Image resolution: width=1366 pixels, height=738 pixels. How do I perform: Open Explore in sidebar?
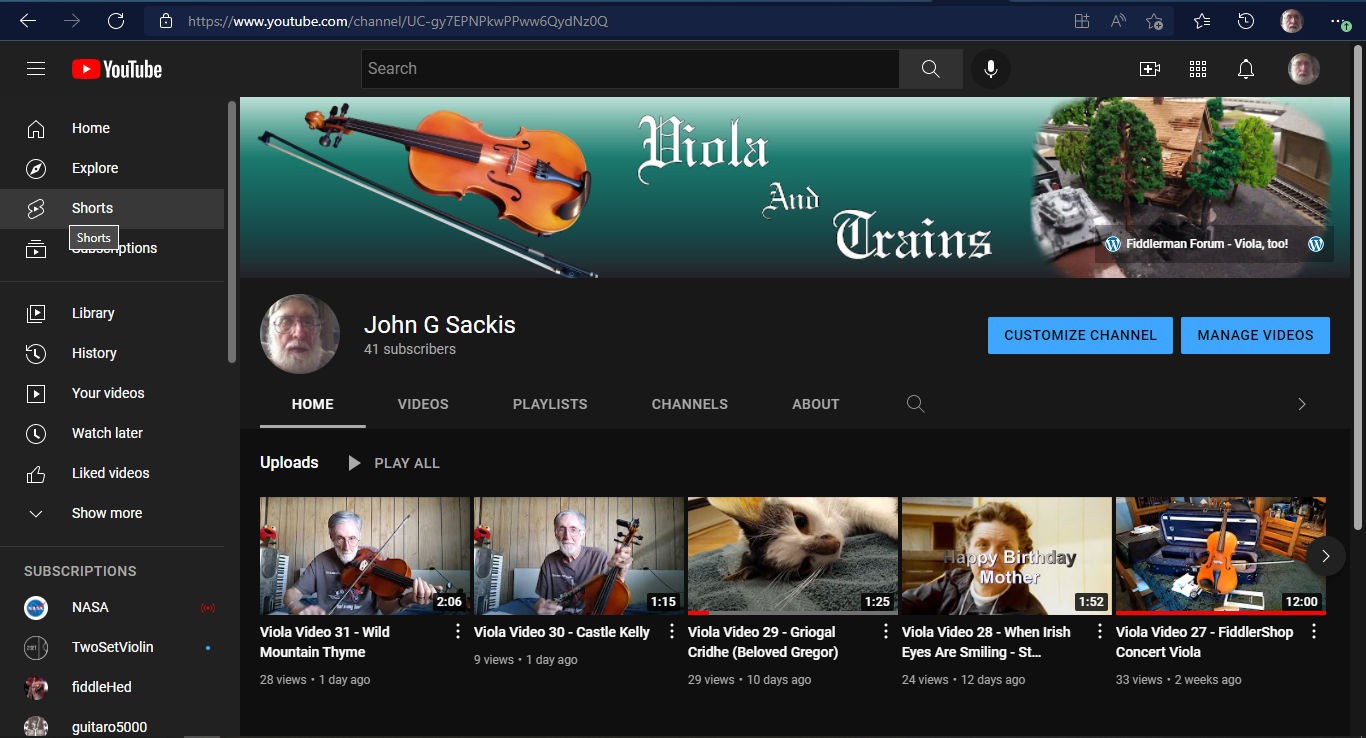coord(112,168)
